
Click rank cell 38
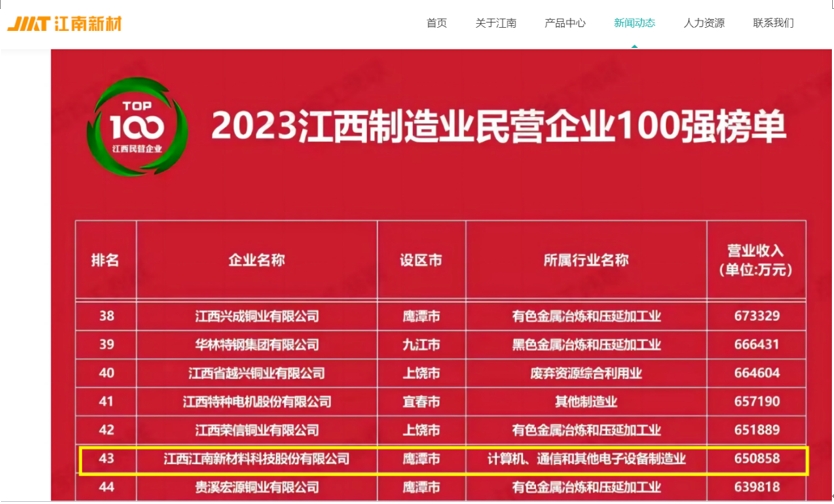[x=106, y=316]
